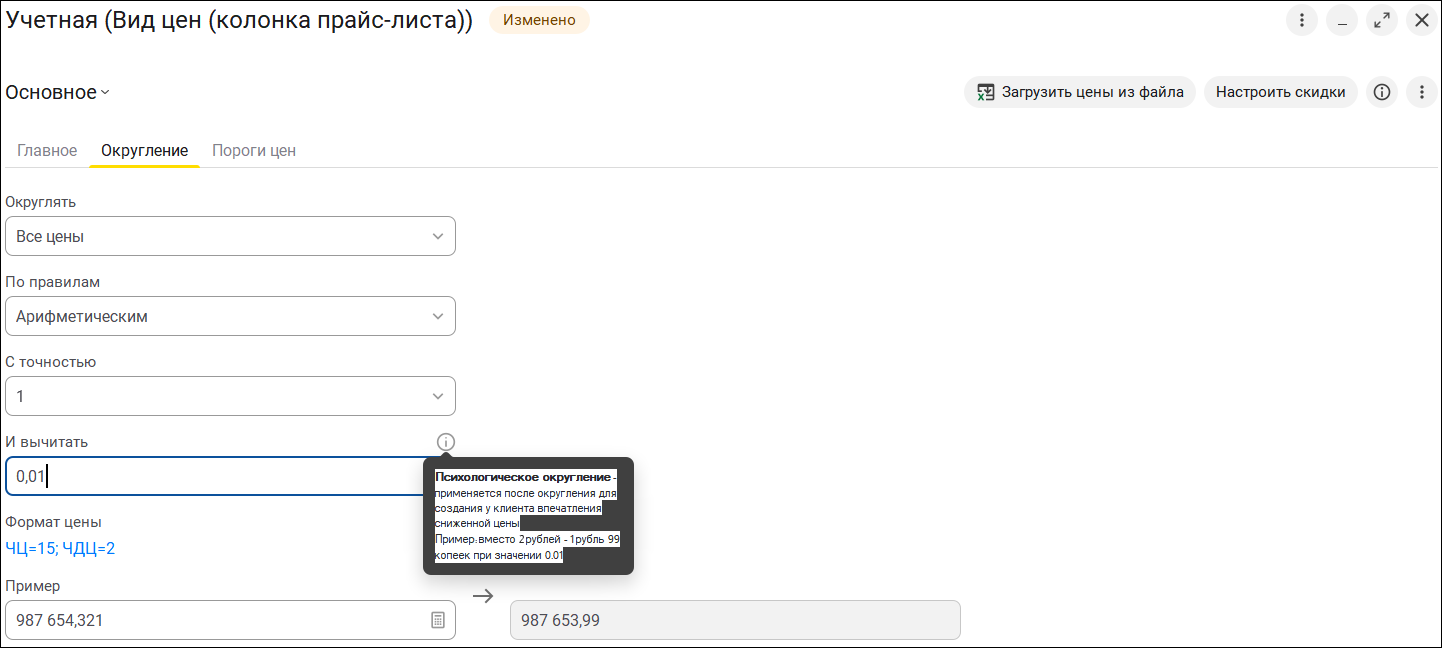Viewport: 1442px width, 648px height.
Task: Expand the 'Основное' section menu
Action: (58, 93)
